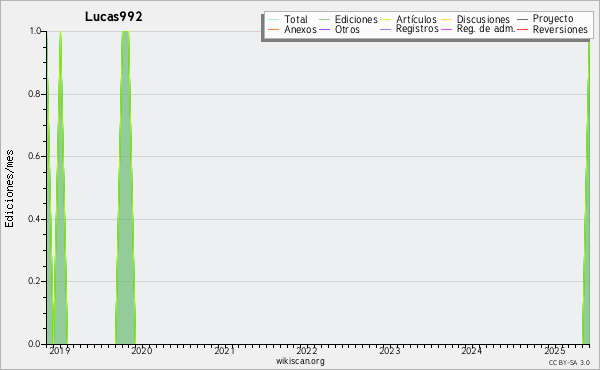Click the 2021 x-axis label
This screenshot has height=370, width=600.
click(x=224, y=350)
